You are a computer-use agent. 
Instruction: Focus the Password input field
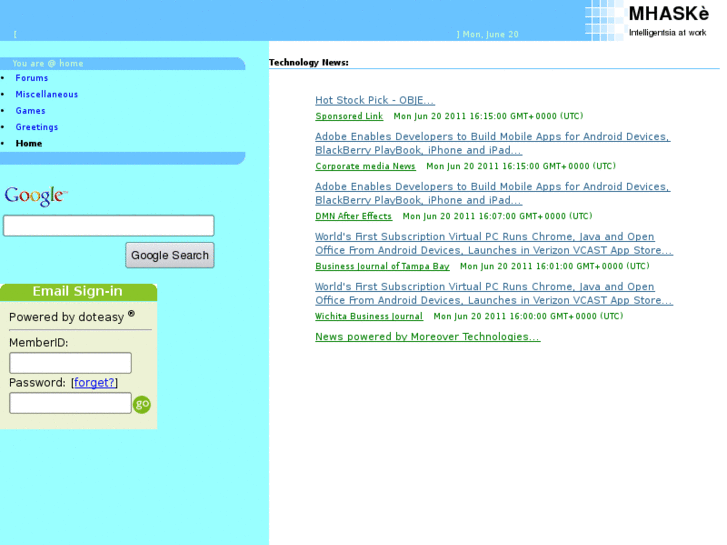[x=70, y=403]
